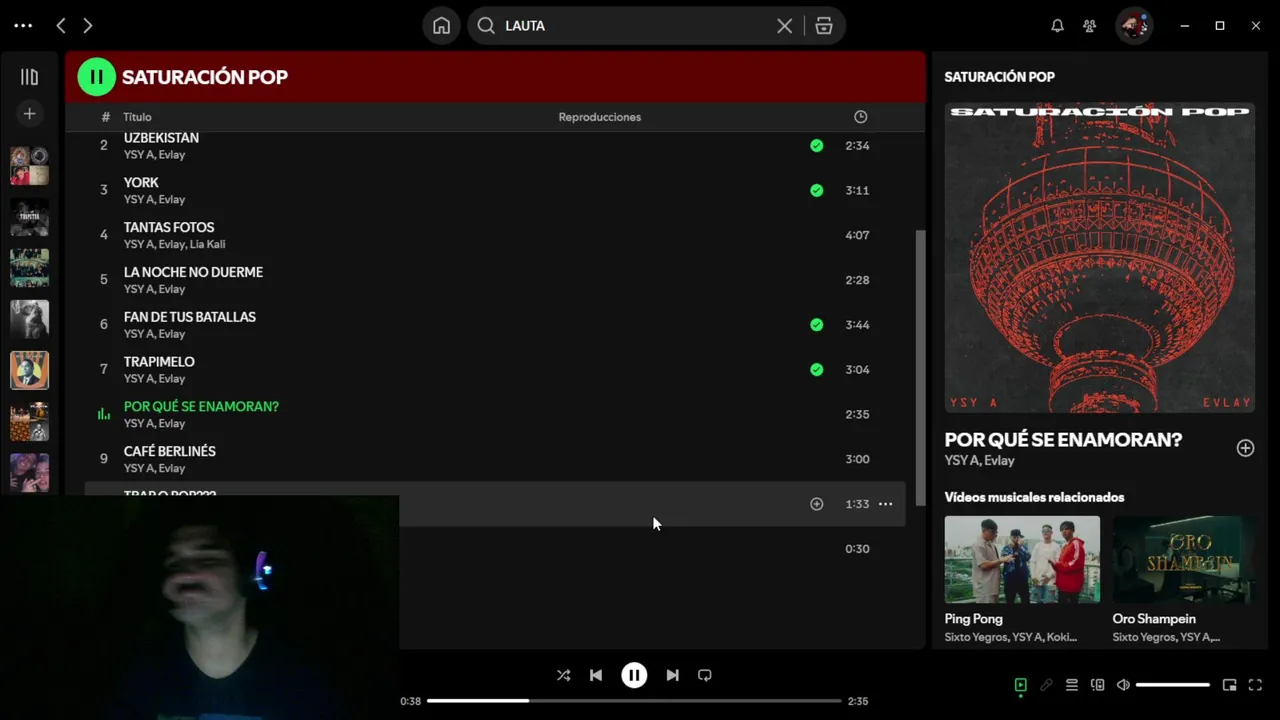
Task: Mute with the volume speaker icon
Action: coord(1123,685)
